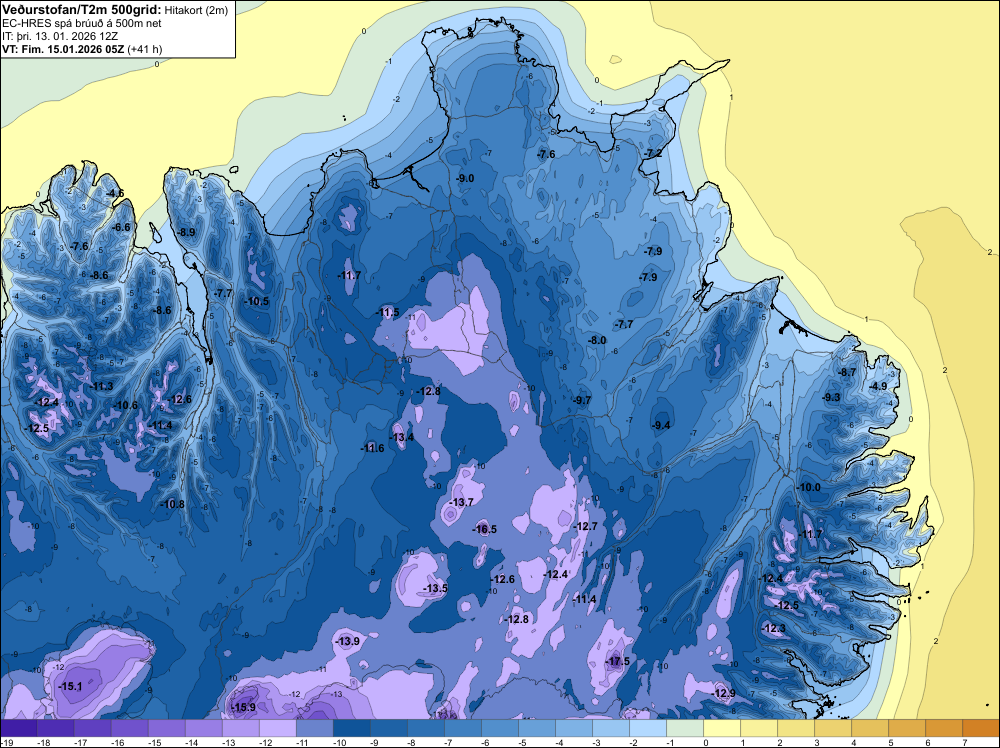Screen dimensions: 1000x748
Task: Select the -4.6 value at the Westfjords tip
Action: (115, 193)
